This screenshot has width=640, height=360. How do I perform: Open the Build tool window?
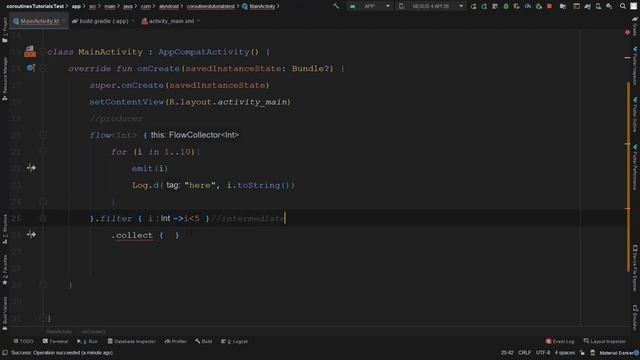pyautogui.click(x=203, y=341)
